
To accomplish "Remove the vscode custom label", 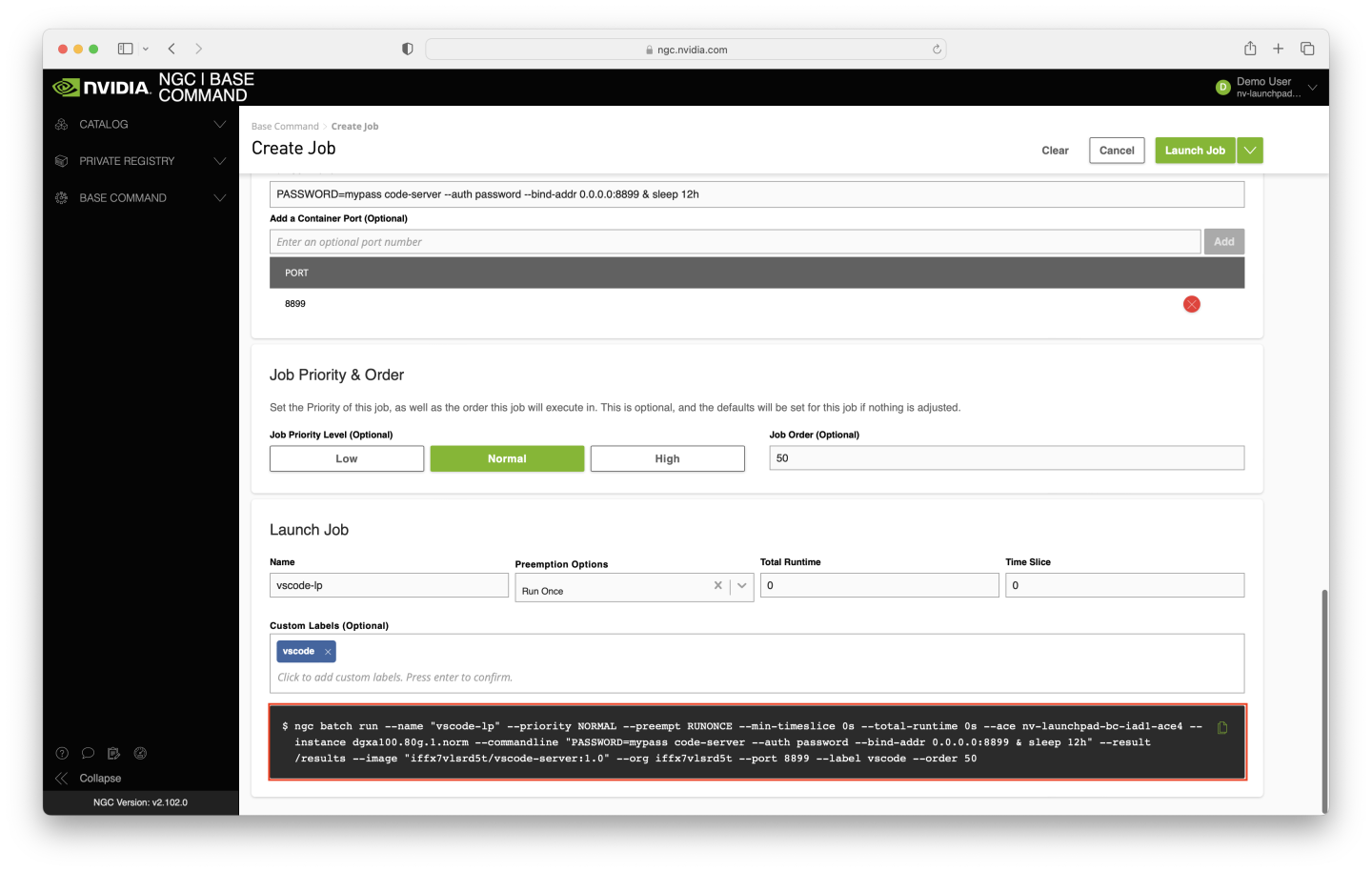I will click(328, 652).
